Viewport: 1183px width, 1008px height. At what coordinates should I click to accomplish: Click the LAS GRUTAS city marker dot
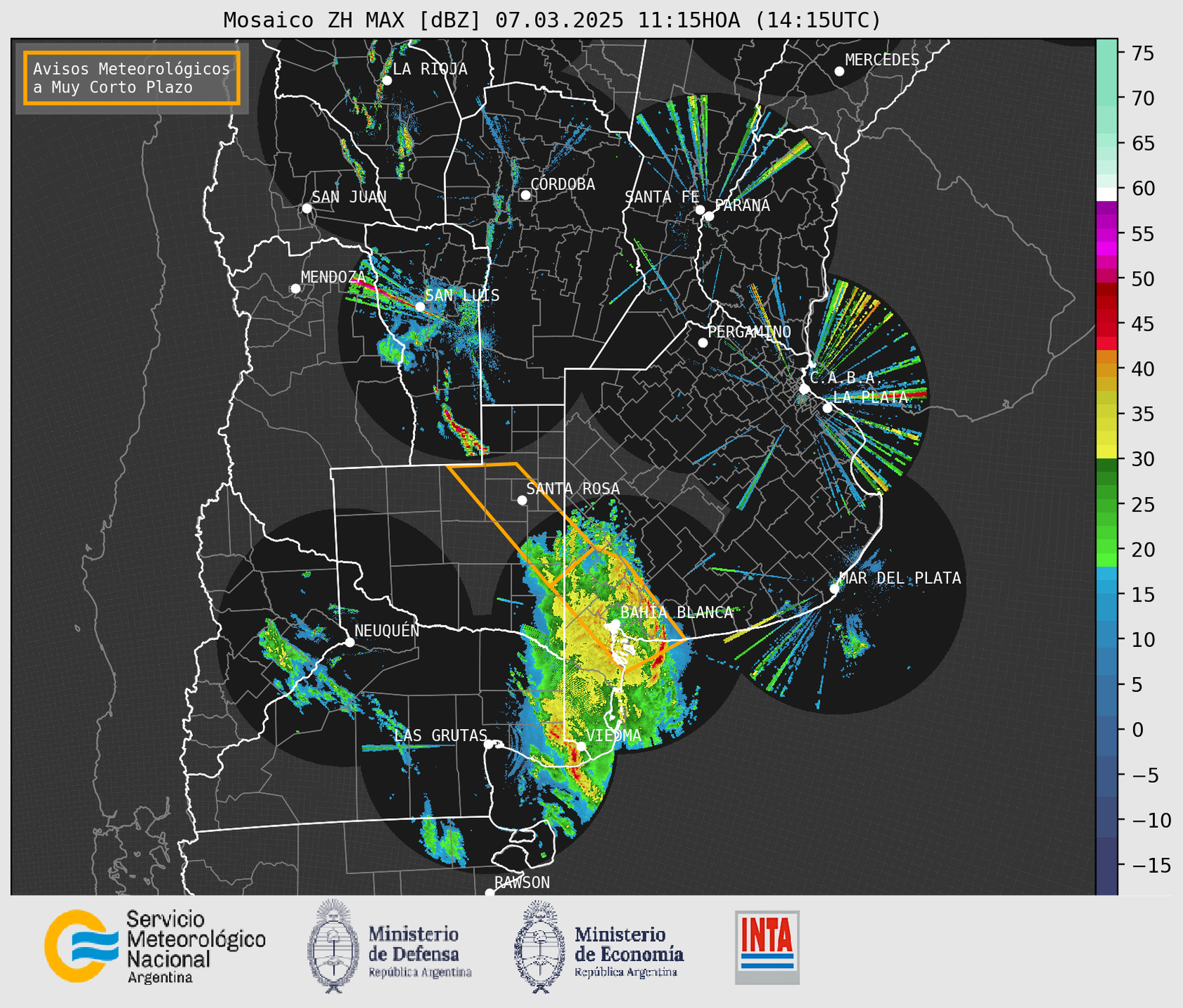489,744
